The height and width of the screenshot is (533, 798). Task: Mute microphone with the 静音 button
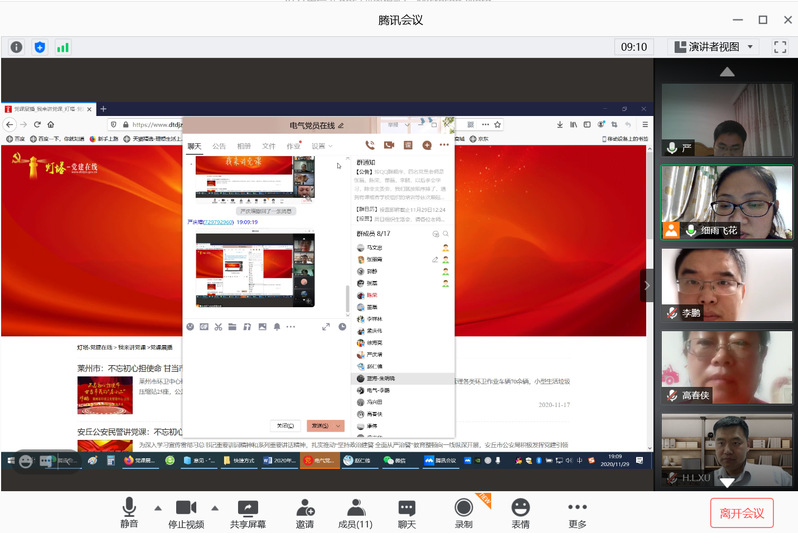click(128, 513)
